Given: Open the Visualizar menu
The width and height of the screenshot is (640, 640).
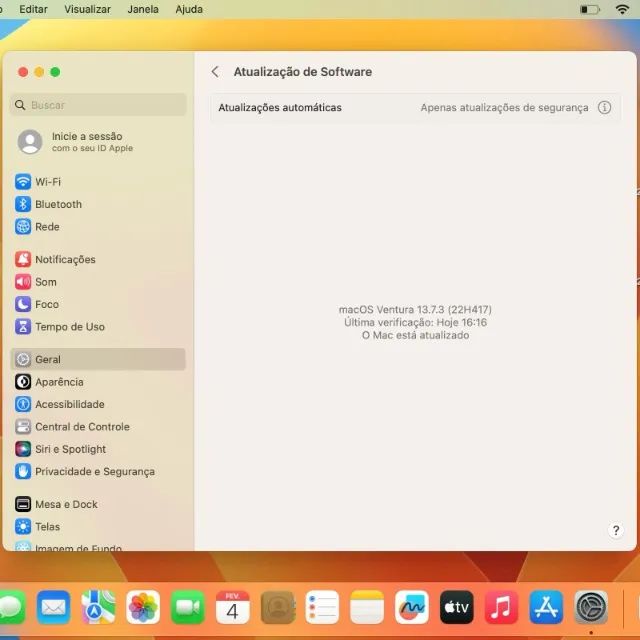Looking at the screenshot, I should click(87, 9).
